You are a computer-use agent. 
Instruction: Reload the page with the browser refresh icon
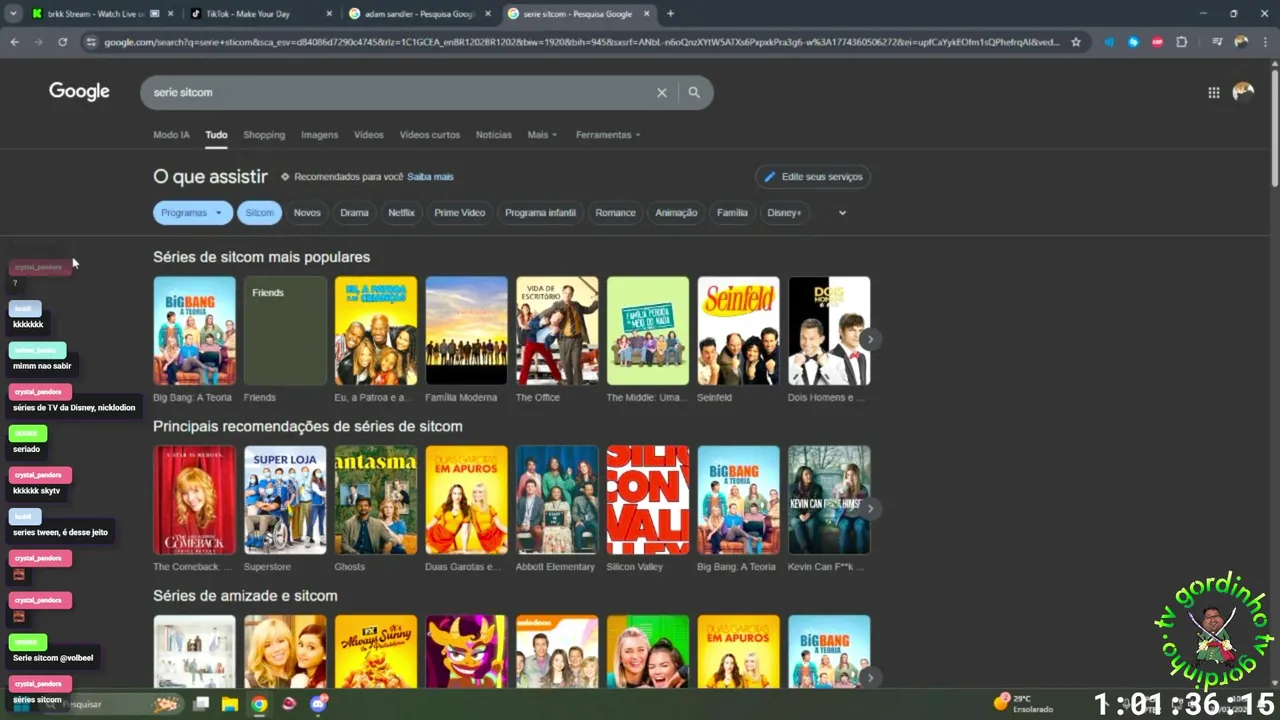coord(62,42)
